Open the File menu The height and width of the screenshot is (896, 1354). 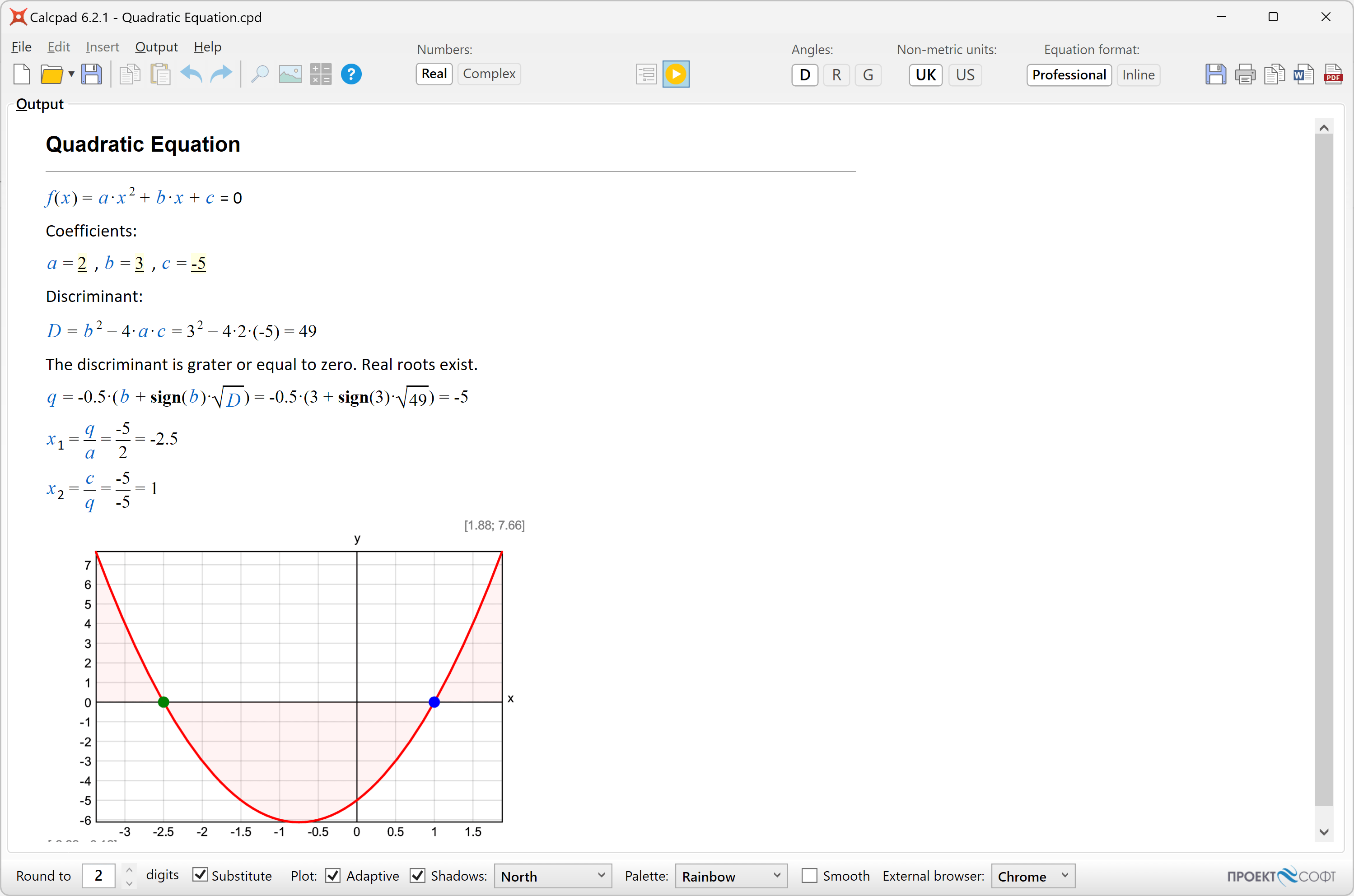click(22, 47)
